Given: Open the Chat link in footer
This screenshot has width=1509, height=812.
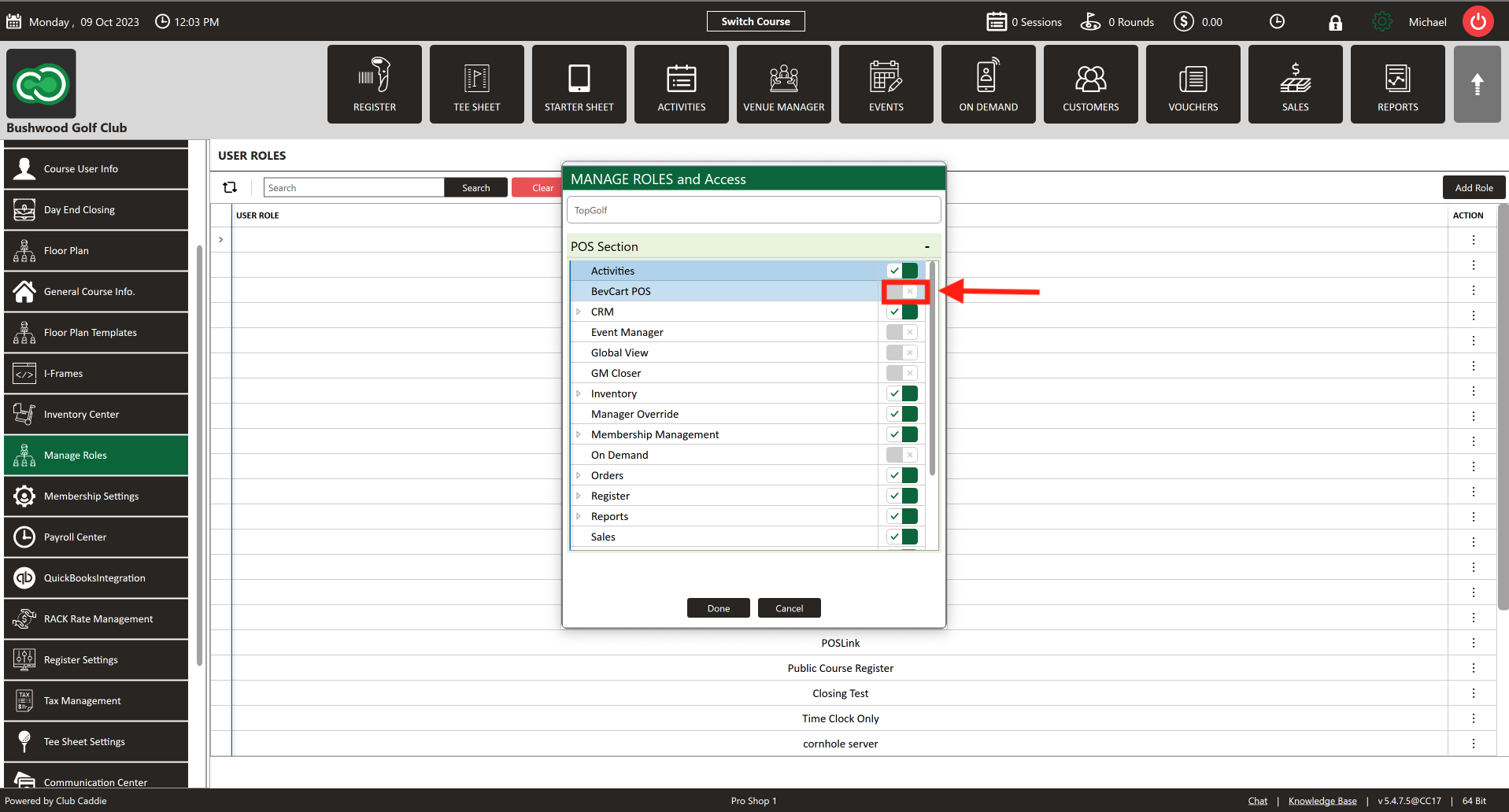Looking at the screenshot, I should (x=1258, y=801).
